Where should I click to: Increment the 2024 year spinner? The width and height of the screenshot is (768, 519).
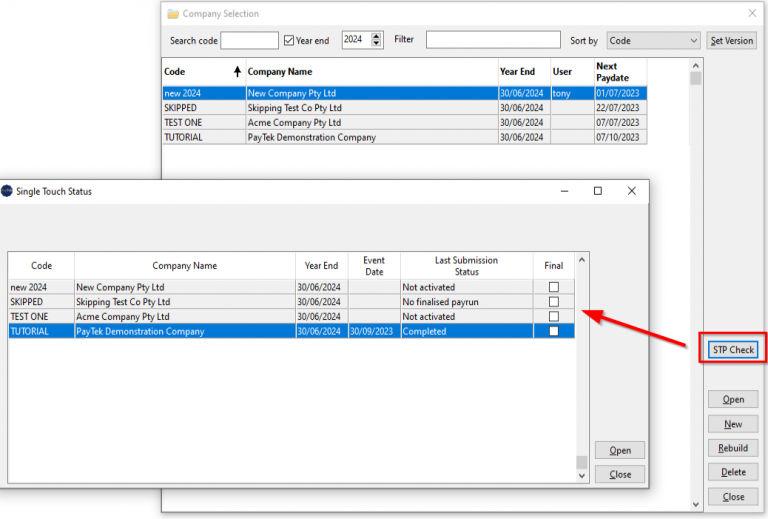coord(377,37)
